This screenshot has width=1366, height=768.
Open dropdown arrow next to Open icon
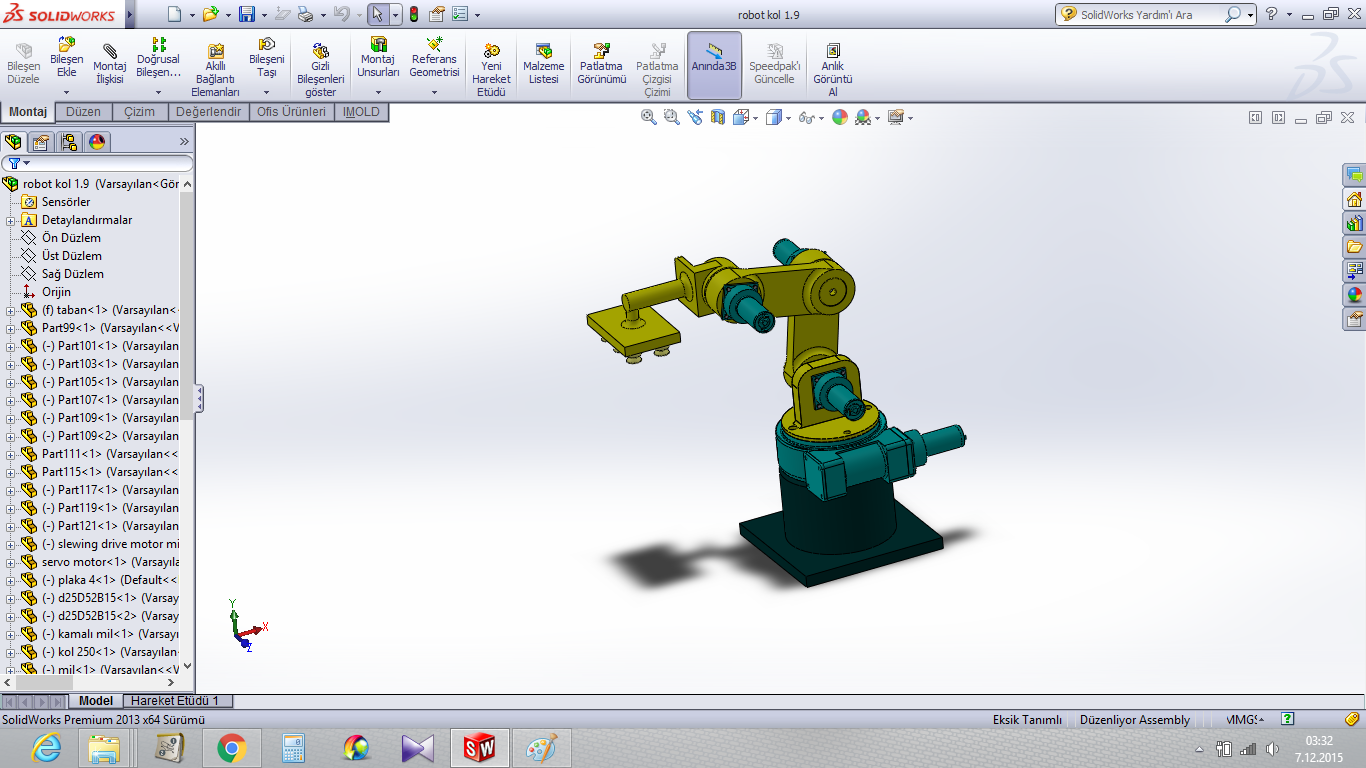click(227, 15)
